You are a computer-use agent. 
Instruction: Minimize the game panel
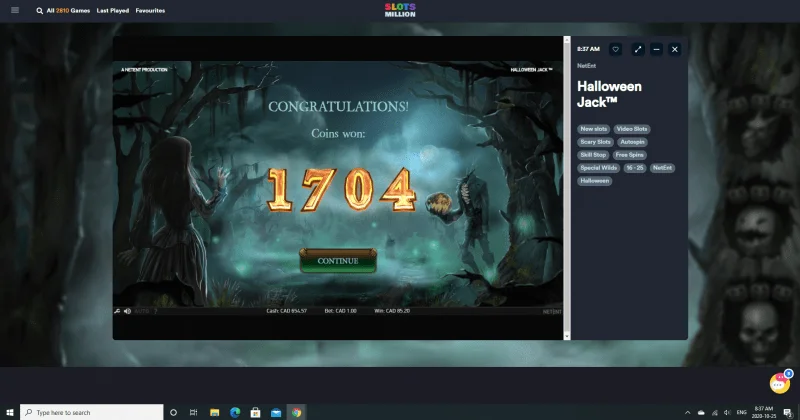[656, 50]
